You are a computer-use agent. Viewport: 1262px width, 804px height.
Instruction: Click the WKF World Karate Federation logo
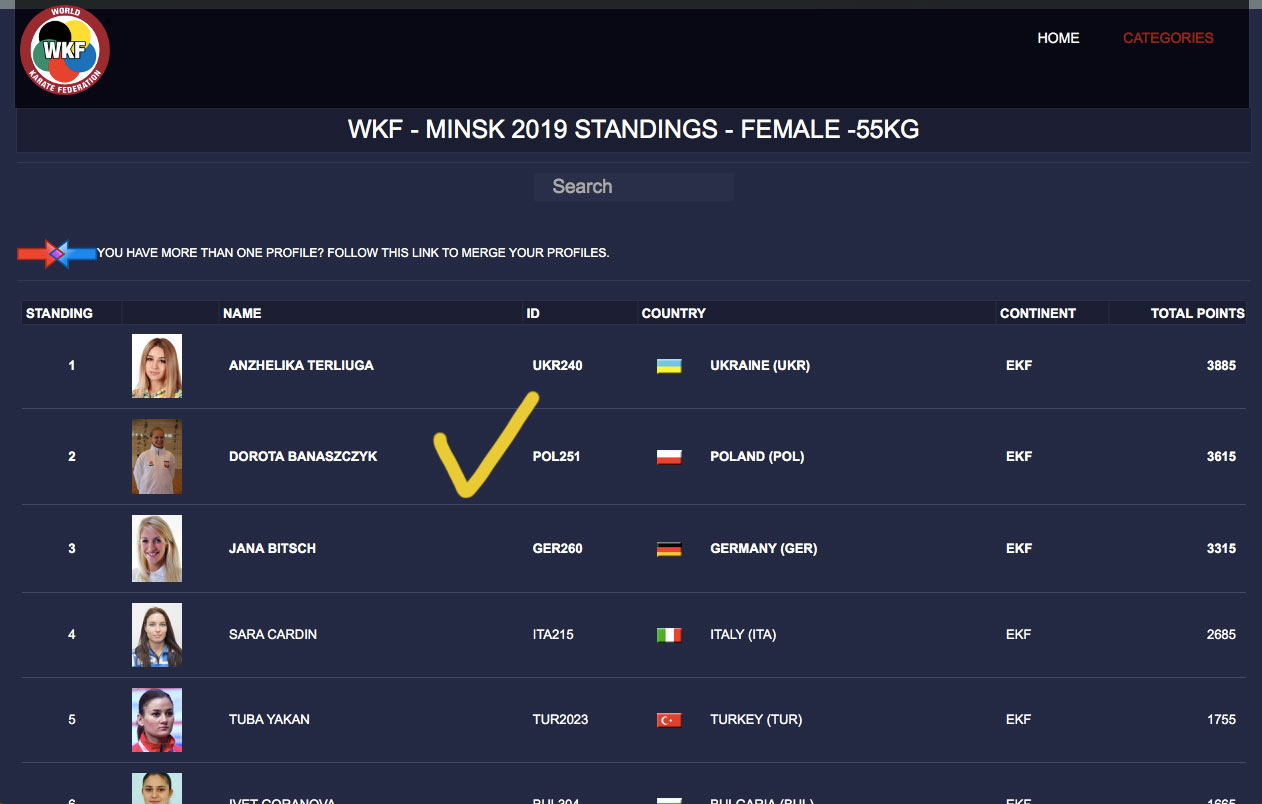click(65, 50)
